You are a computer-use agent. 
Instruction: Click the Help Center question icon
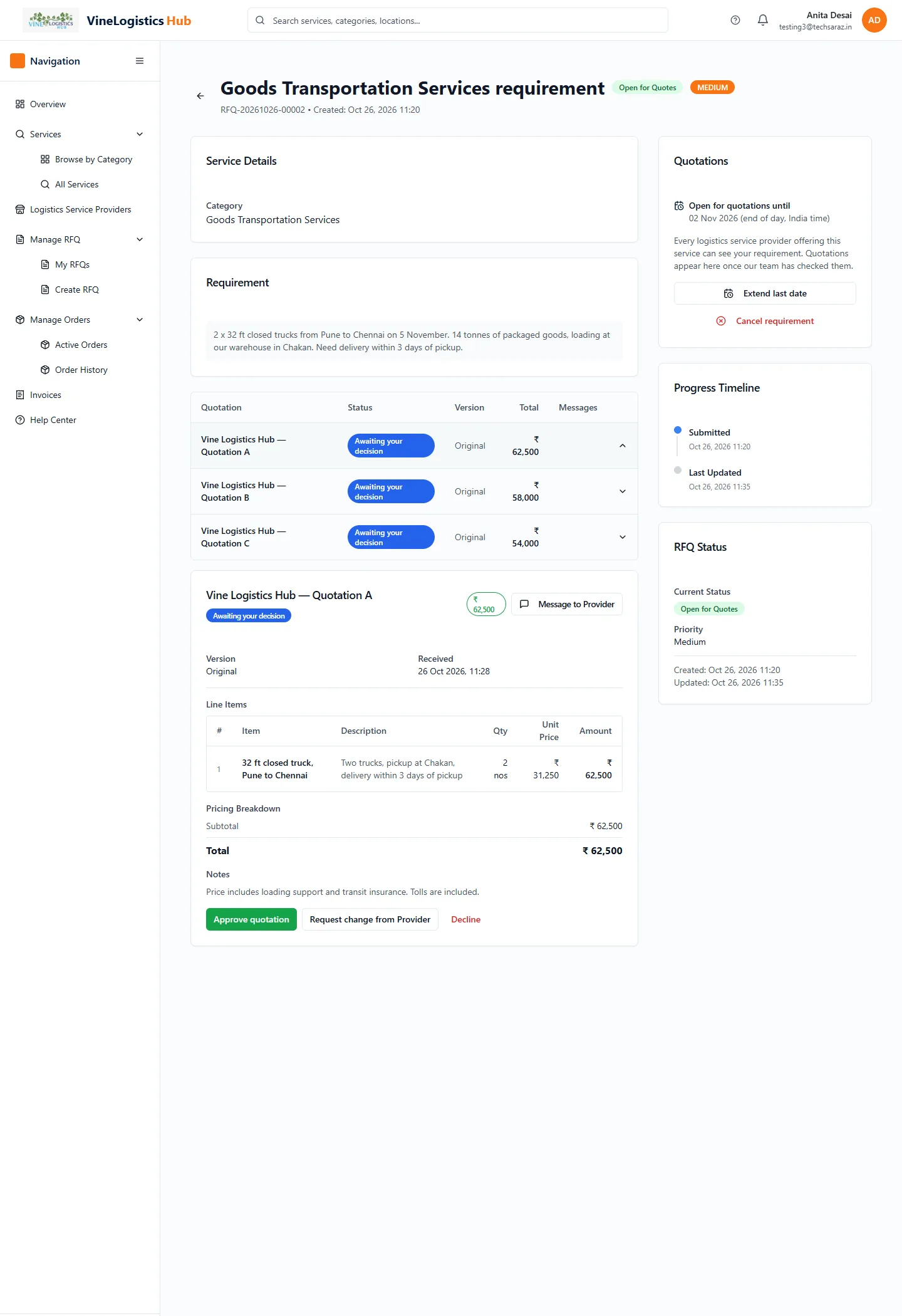pos(20,420)
